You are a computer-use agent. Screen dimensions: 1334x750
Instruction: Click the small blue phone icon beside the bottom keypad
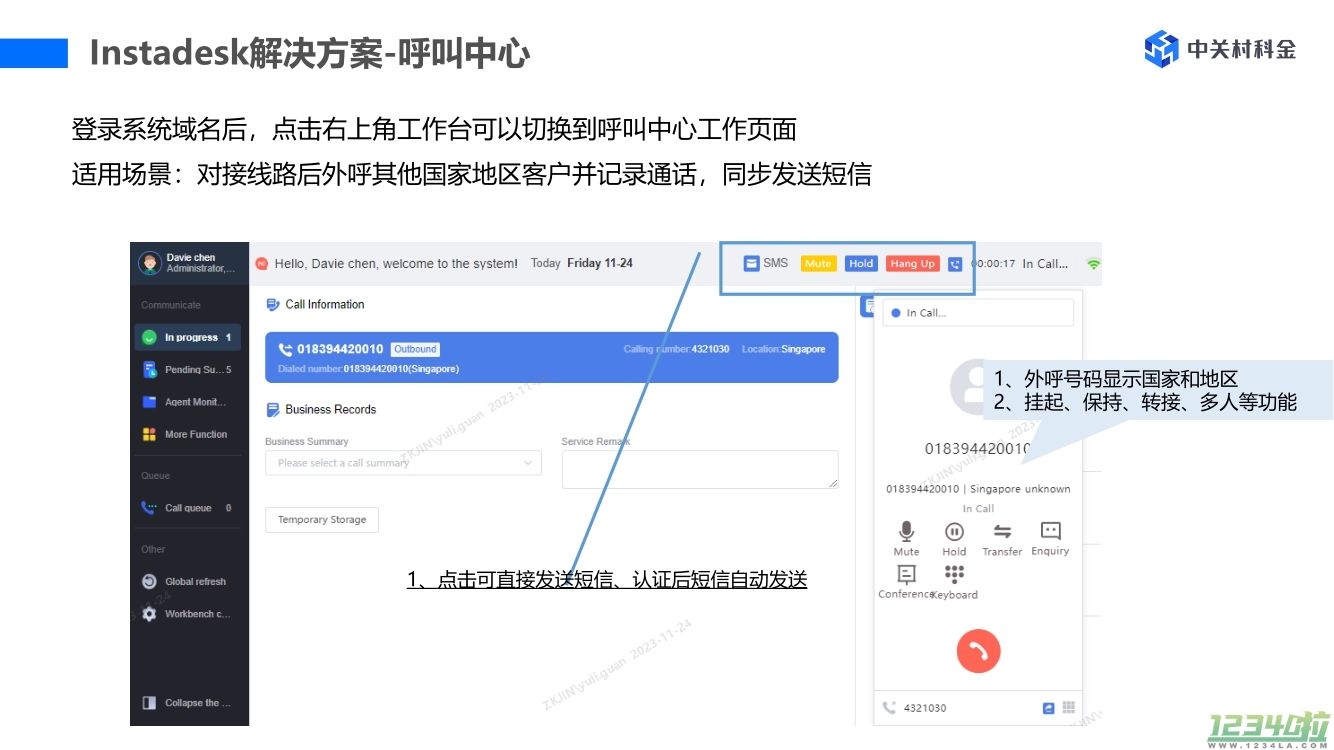click(1048, 708)
